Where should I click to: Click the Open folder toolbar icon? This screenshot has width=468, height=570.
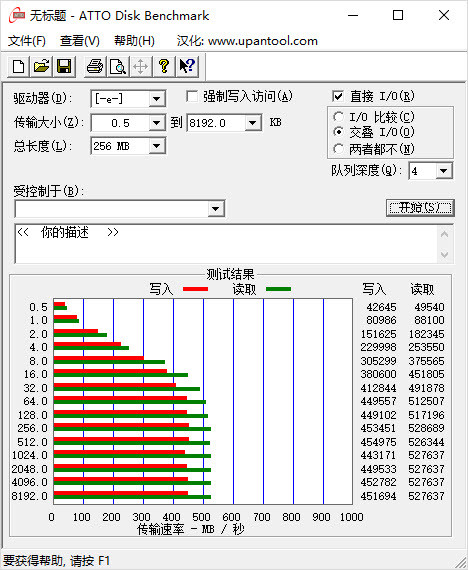point(41,67)
